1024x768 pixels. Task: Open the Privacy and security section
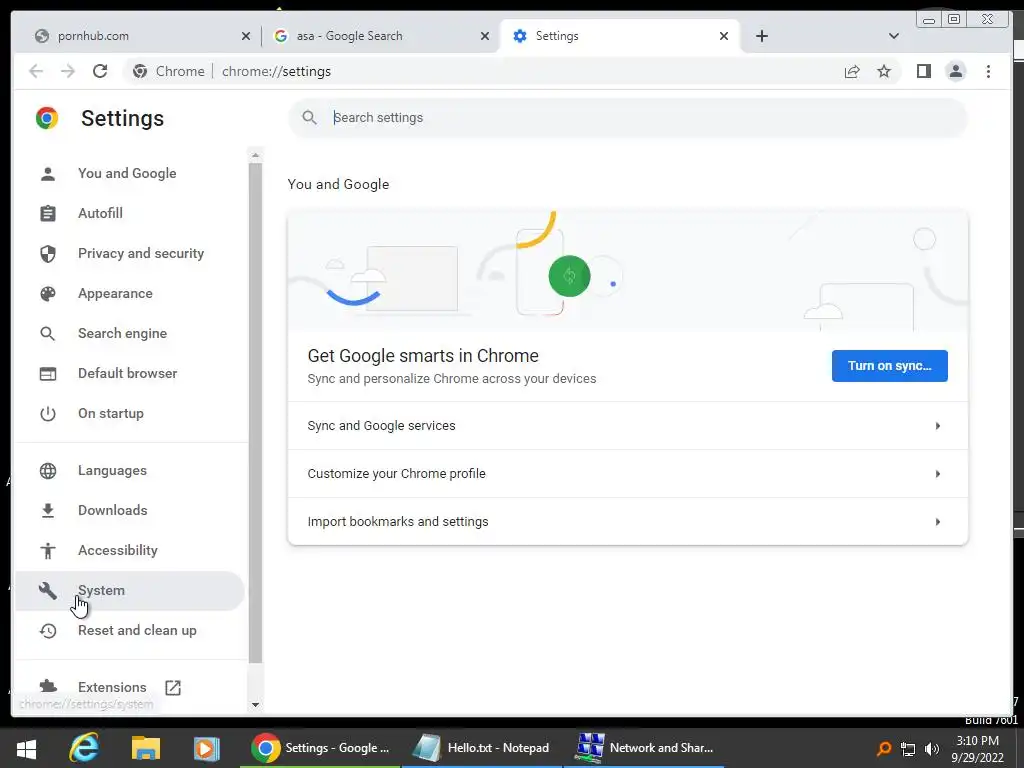click(129, 253)
